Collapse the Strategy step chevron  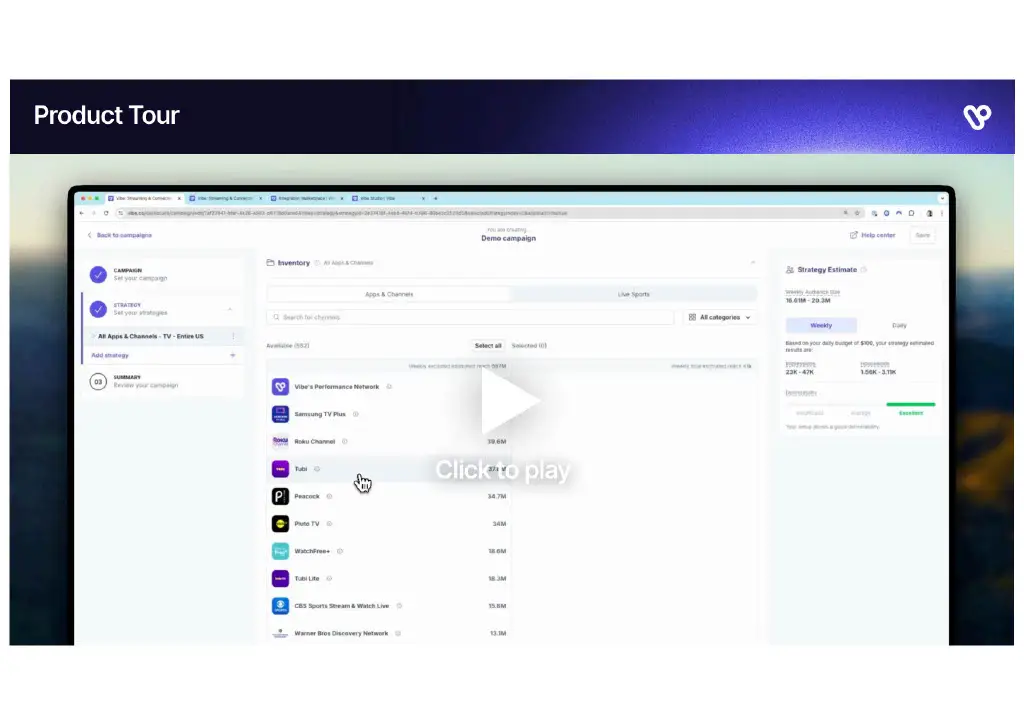(231, 309)
